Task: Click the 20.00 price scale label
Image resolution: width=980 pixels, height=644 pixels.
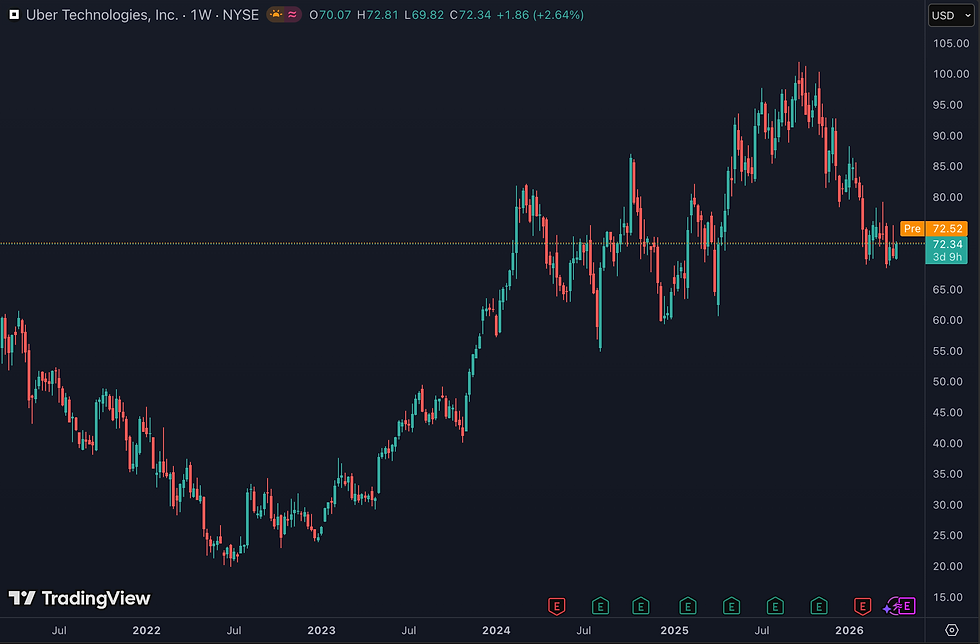Action: click(x=948, y=566)
